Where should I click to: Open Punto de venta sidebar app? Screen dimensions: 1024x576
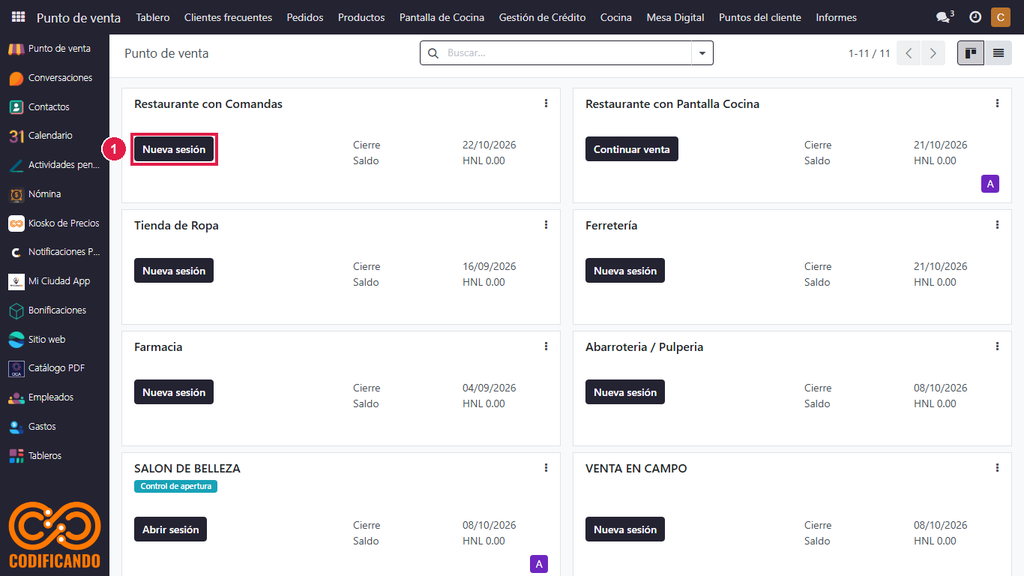pyautogui.click(x=50, y=48)
